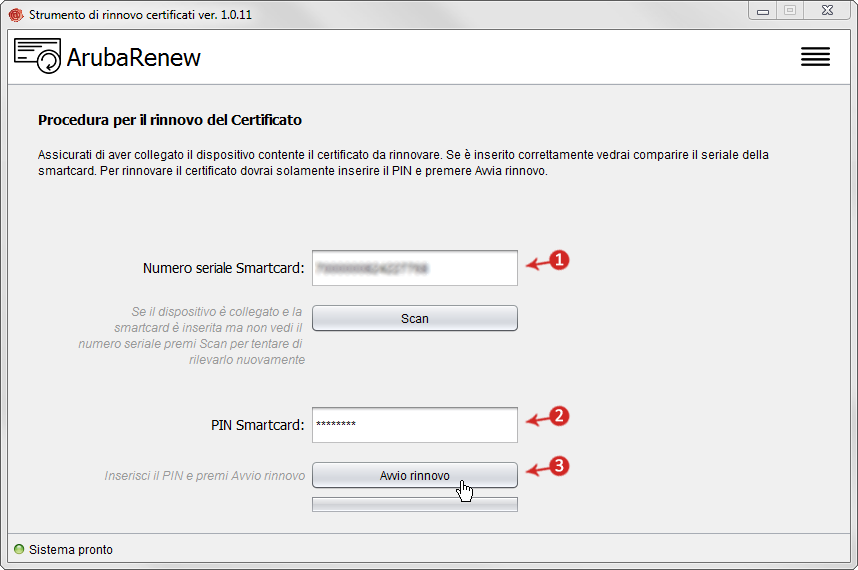Start renewal with Avvio rinnovo button

coord(415,475)
